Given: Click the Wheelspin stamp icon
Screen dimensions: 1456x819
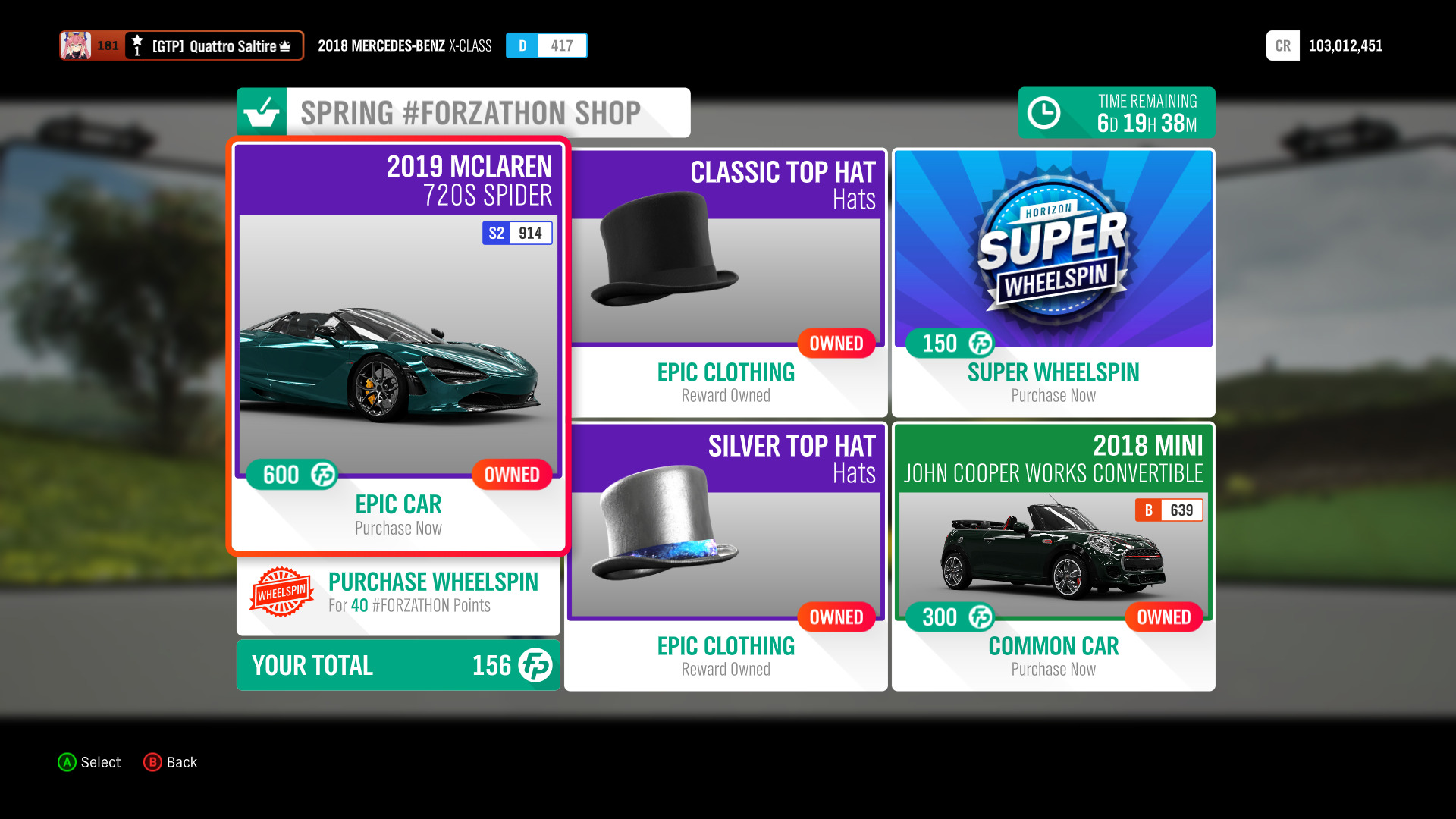Looking at the screenshot, I should click(281, 591).
